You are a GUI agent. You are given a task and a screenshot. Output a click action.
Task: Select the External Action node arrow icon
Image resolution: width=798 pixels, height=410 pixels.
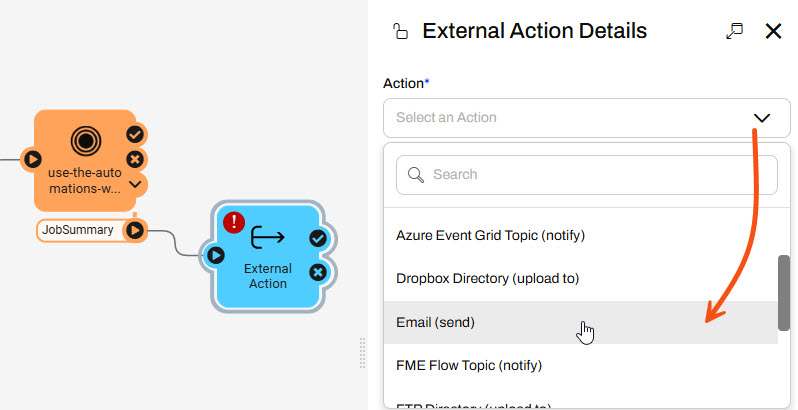[x=268, y=238]
